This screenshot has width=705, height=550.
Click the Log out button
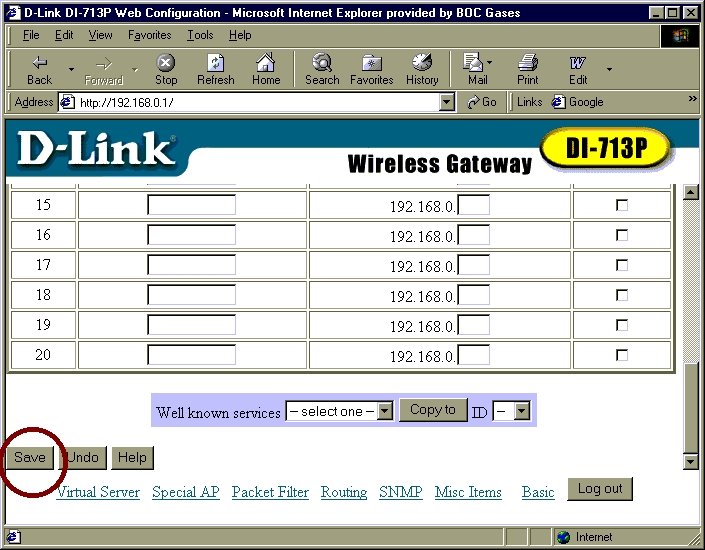(x=600, y=489)
